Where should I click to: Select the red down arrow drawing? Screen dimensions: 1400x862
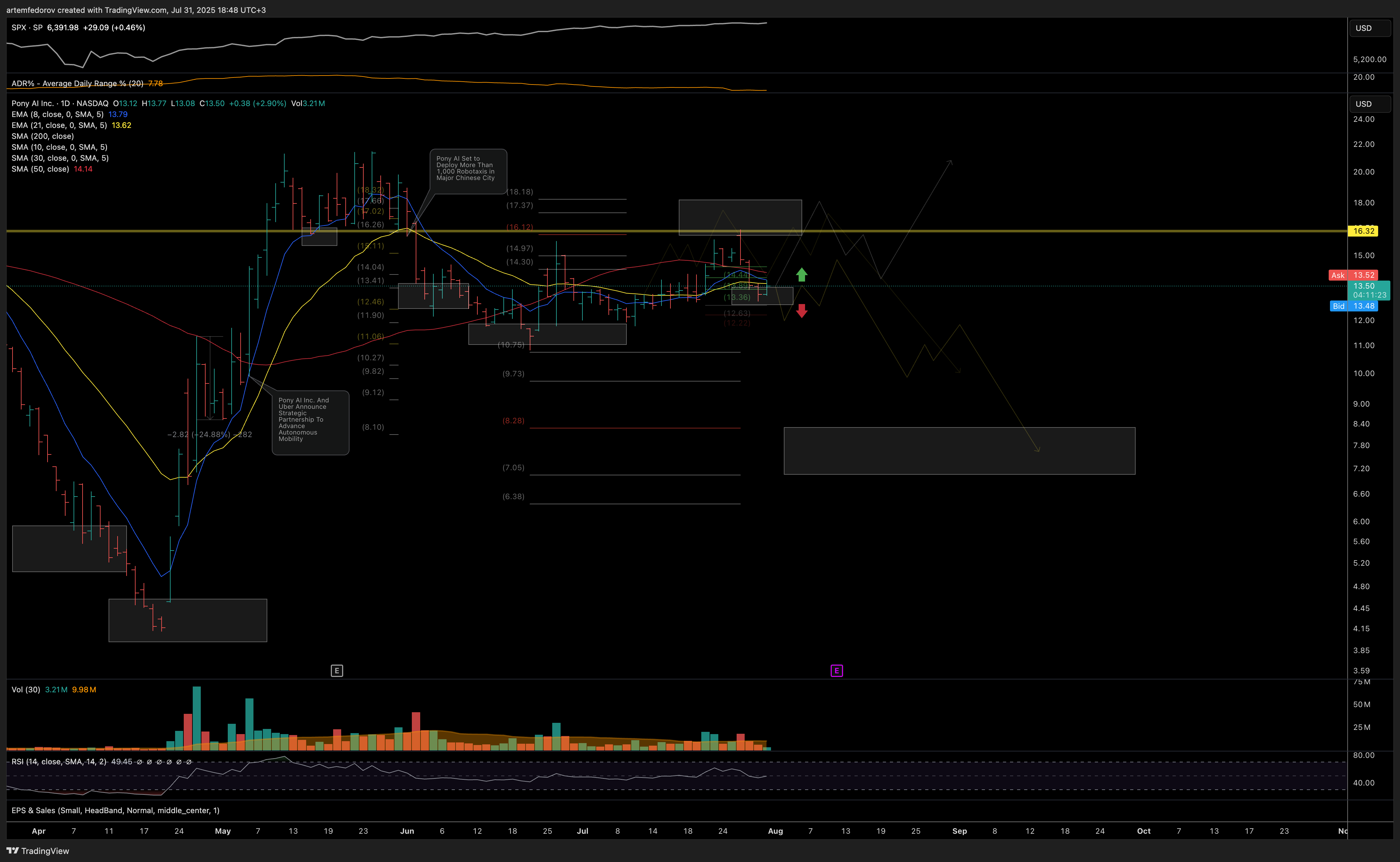802,311
